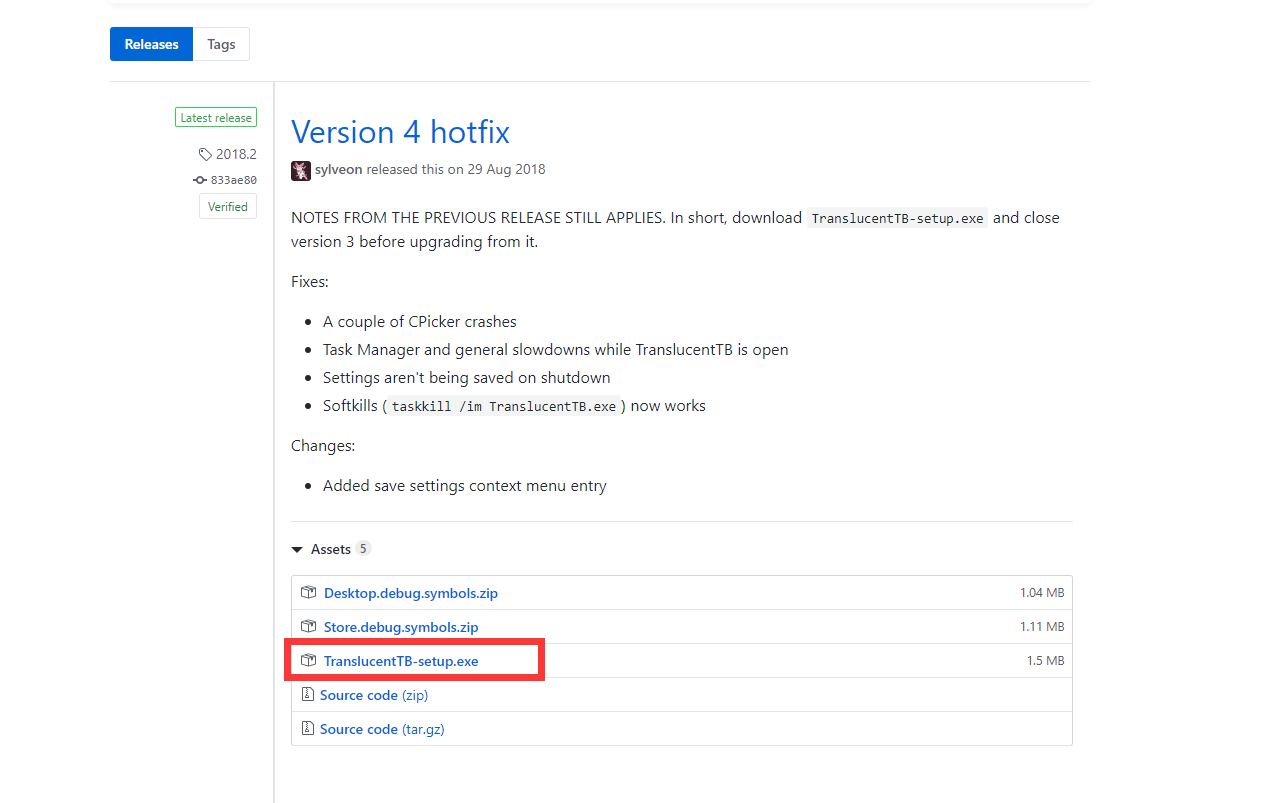
Task: Click the Verified signature badge
Action: click(228, 207)
